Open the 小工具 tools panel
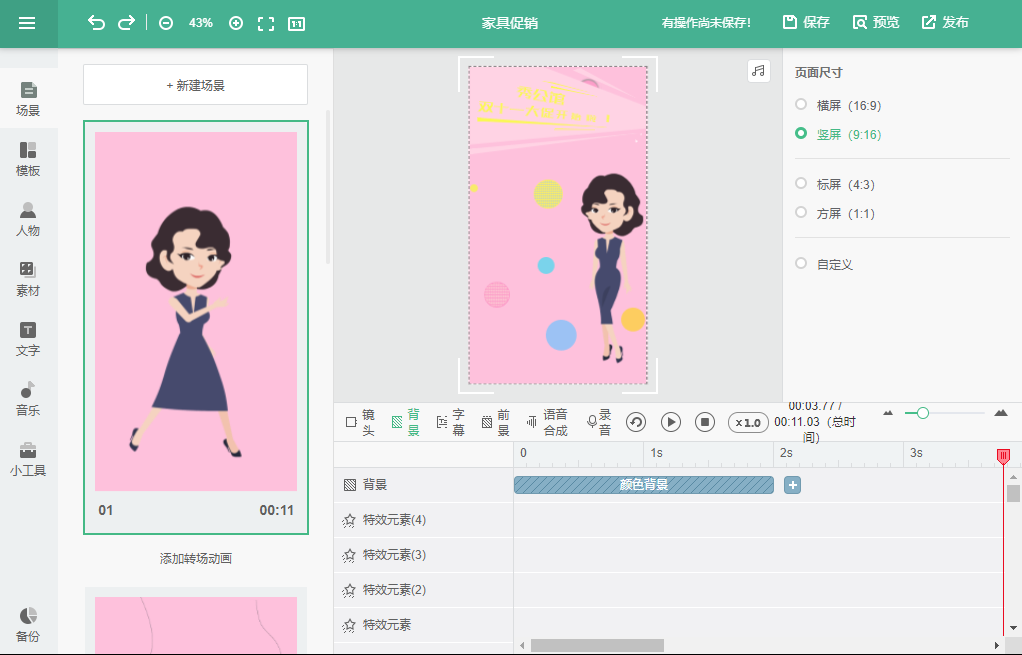This screenshot has width=1022, height=655. [x=28, y=459]
